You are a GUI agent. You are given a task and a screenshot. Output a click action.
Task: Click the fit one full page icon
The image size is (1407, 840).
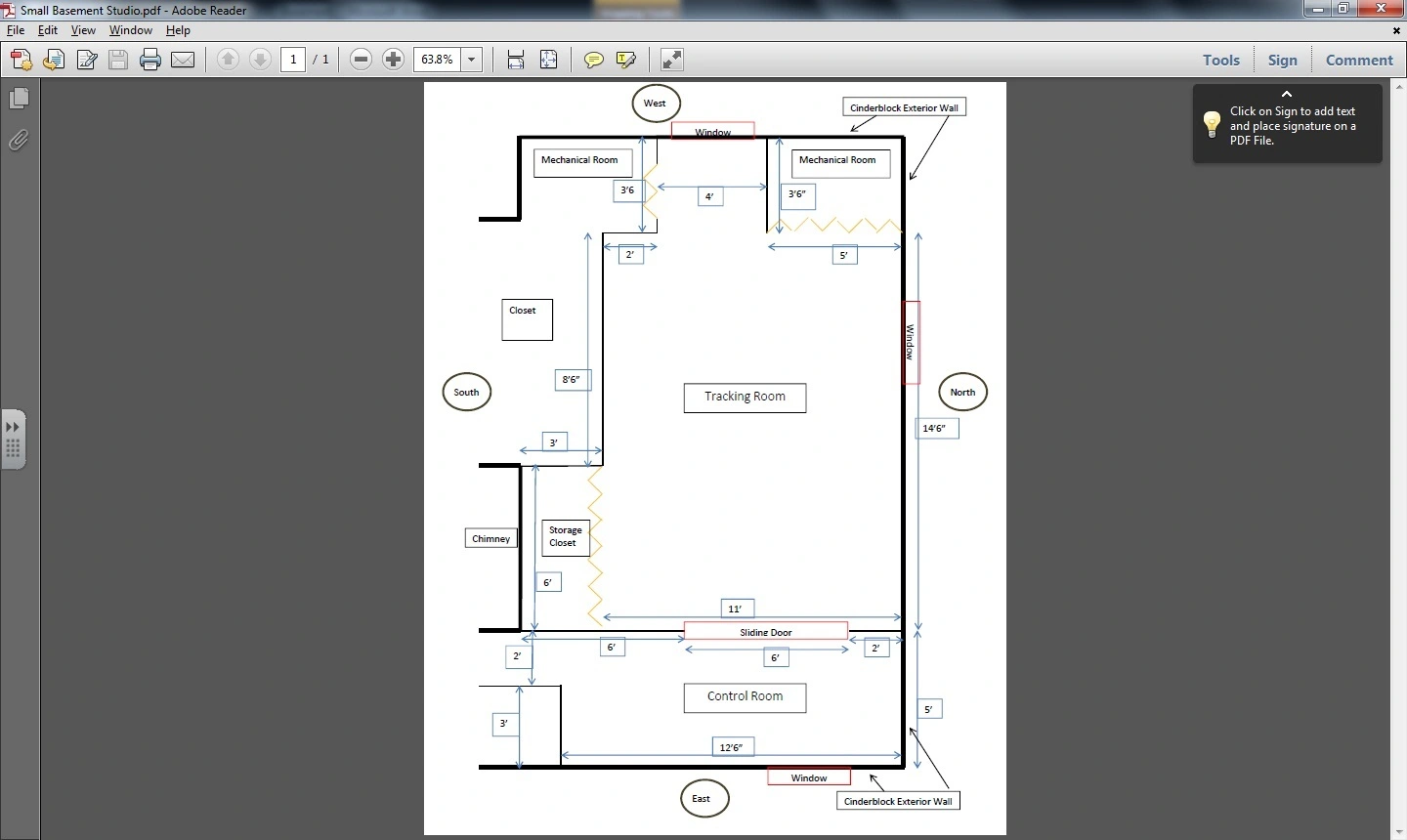548,60
